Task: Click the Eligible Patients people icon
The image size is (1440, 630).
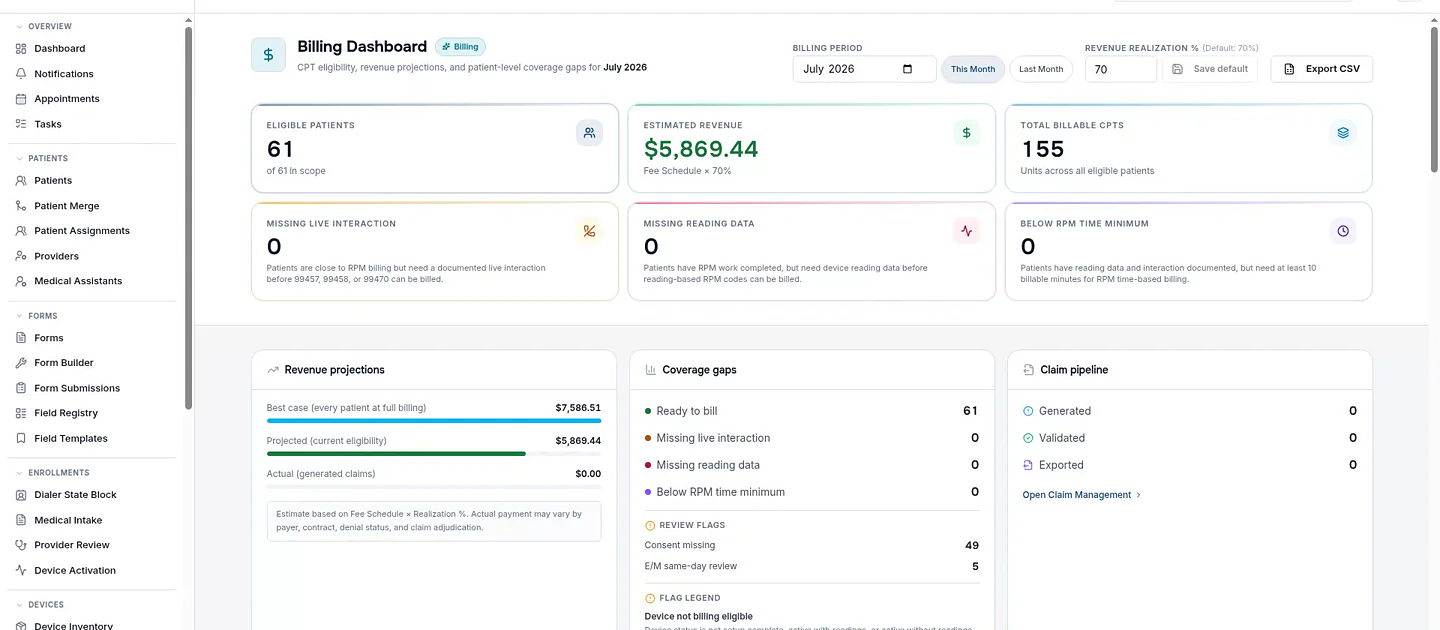Action: click(589, 132)
